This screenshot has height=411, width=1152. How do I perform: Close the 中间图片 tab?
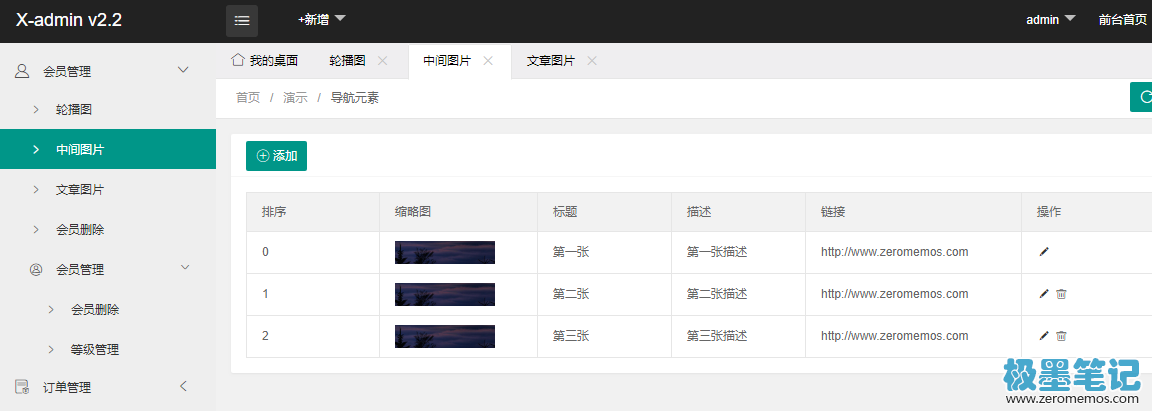tap(488, 61)
